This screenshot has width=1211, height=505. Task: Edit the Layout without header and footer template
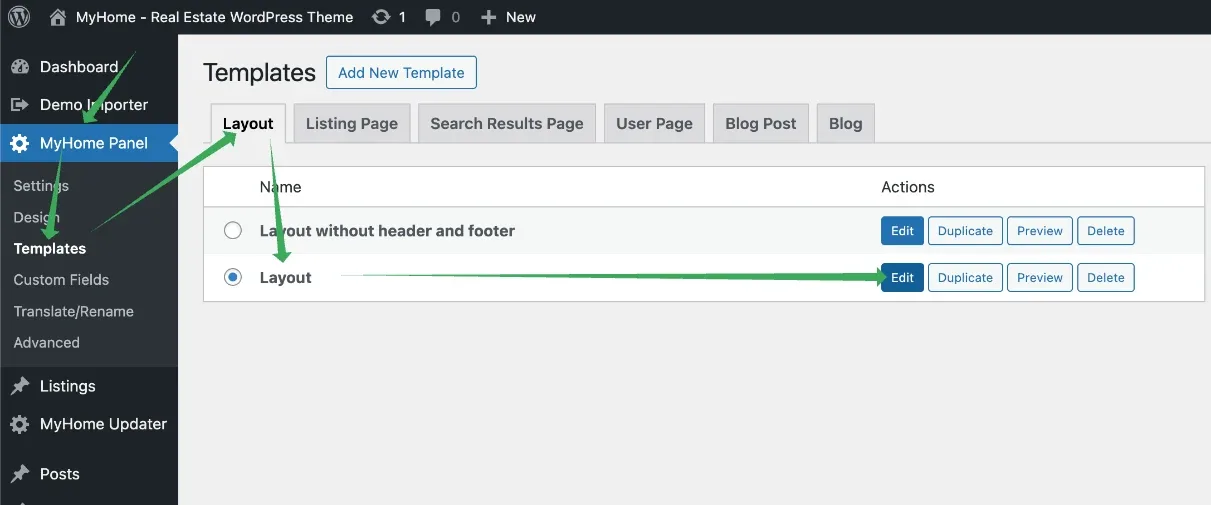[902, 231]
